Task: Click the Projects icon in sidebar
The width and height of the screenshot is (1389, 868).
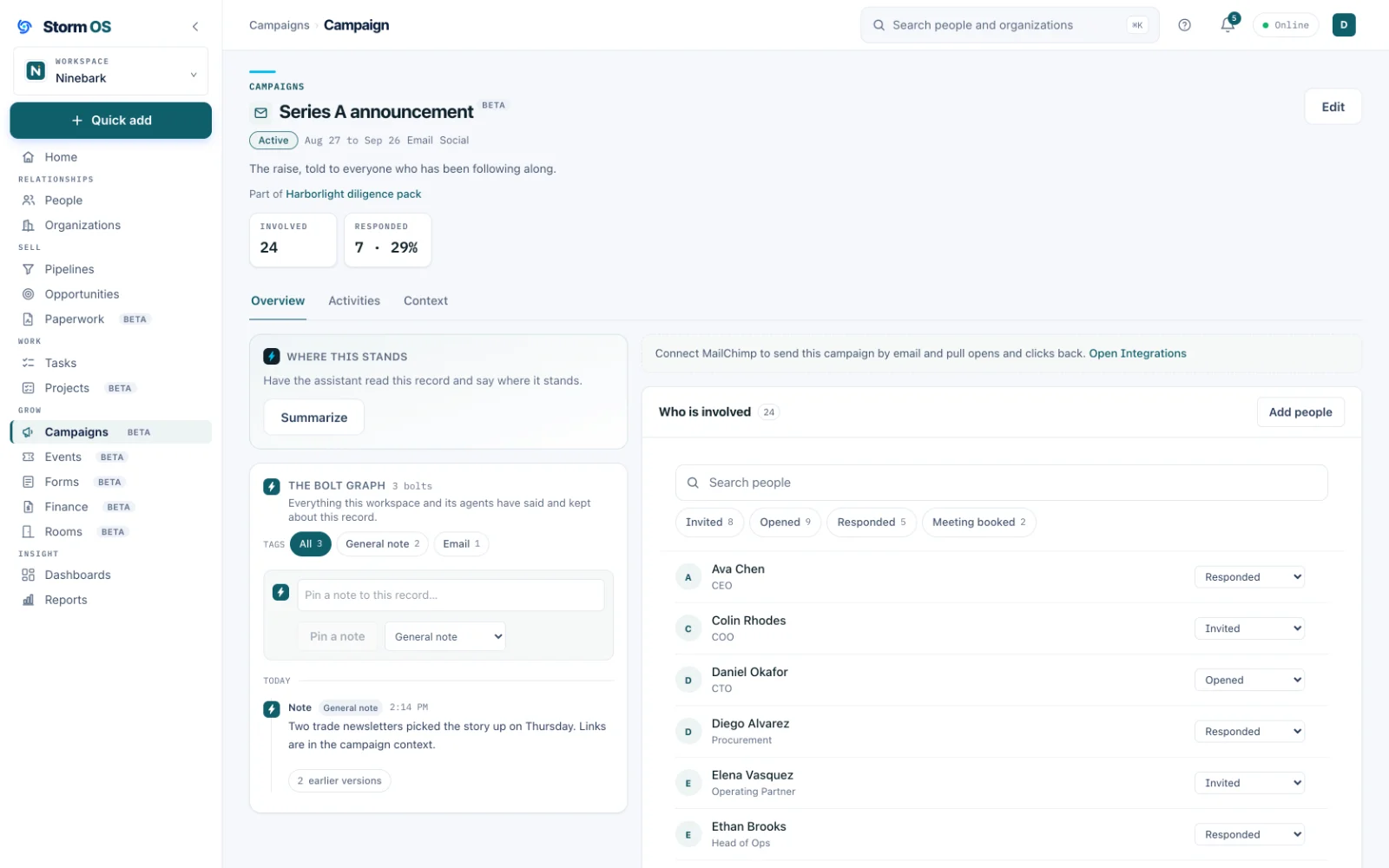Action: 29,388
